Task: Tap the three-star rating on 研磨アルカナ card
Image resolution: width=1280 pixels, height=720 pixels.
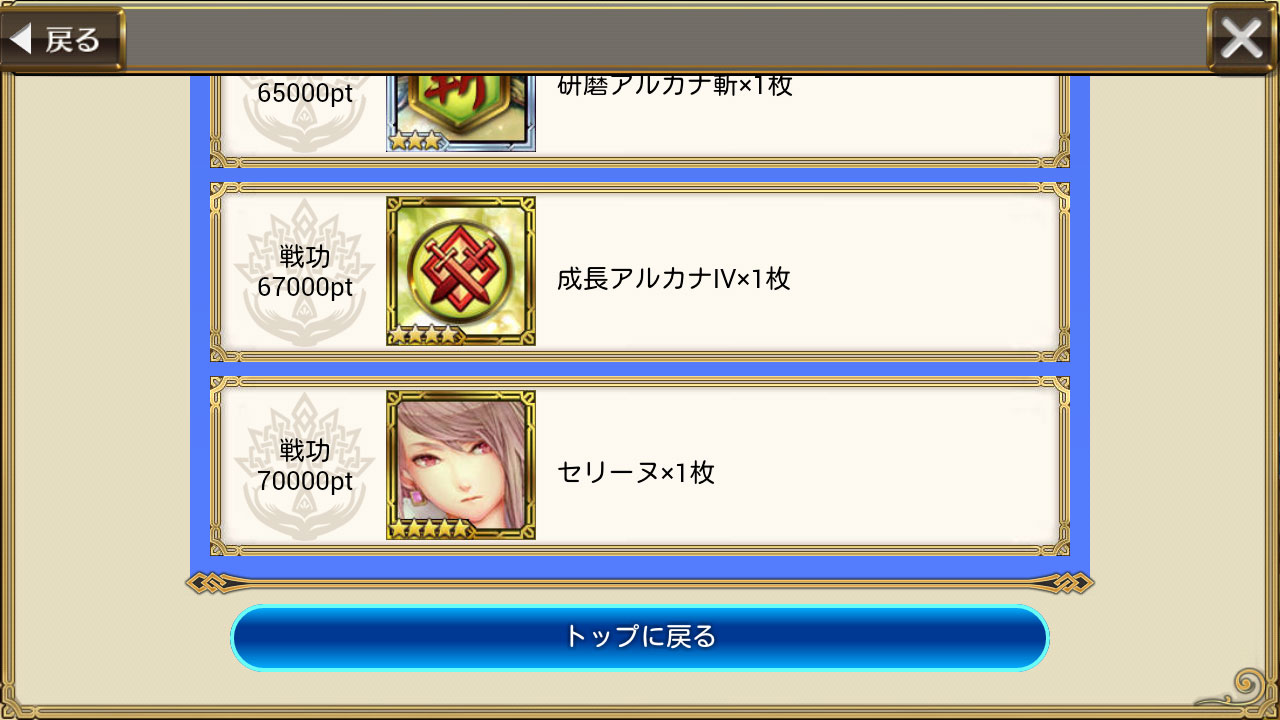Action: click(x=415, y=141)
